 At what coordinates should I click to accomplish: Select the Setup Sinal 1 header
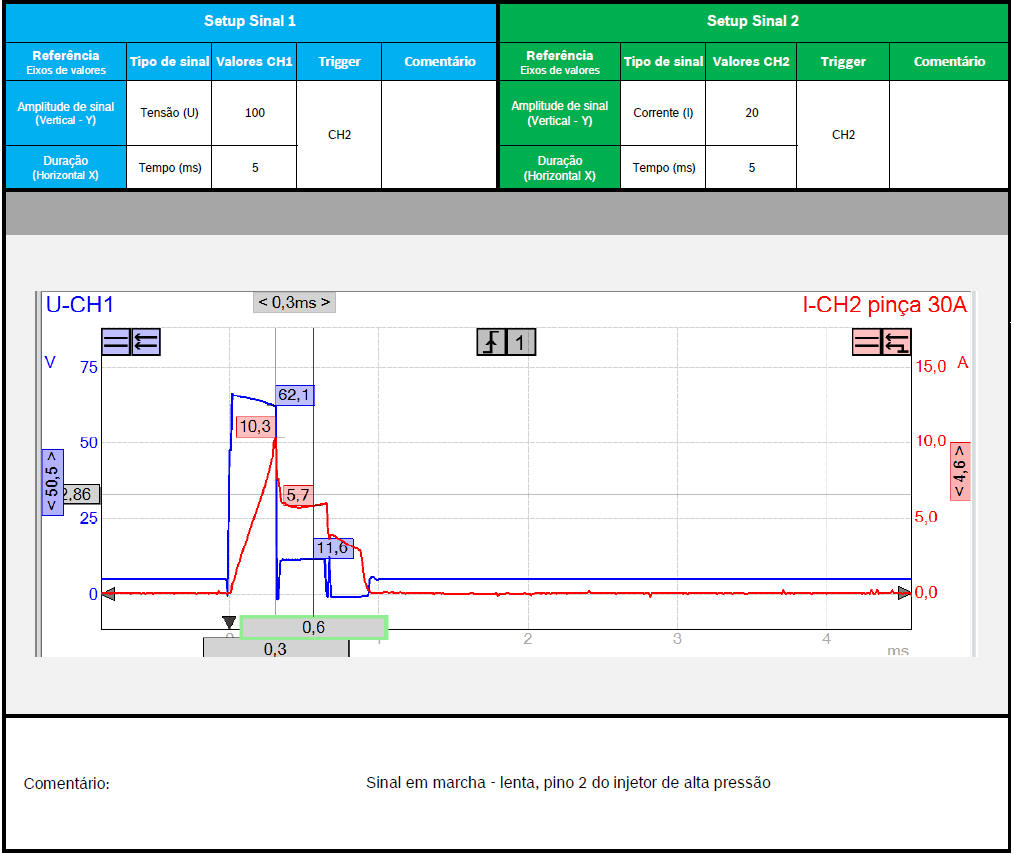[x=250, y=21]
